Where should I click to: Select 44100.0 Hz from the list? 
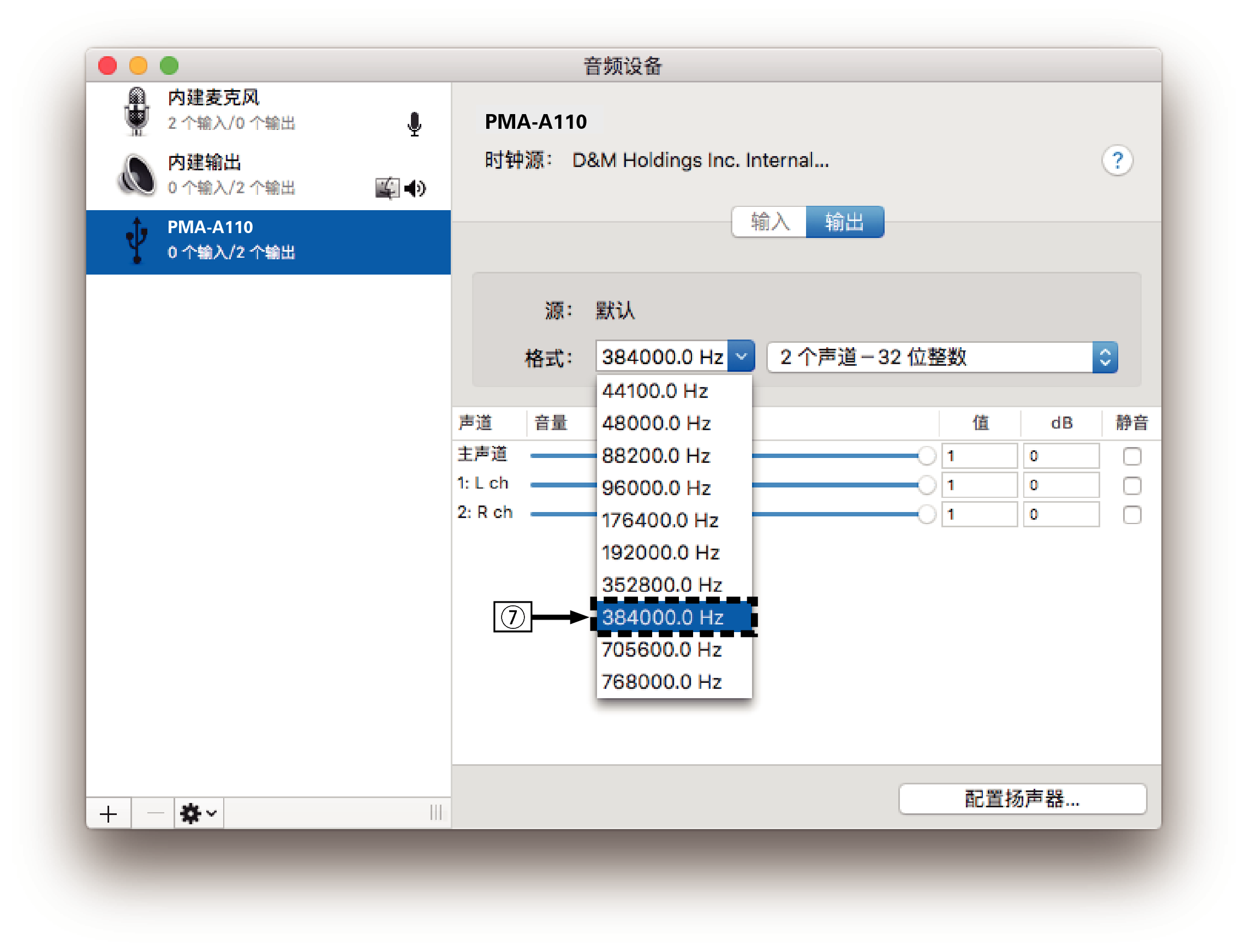654,390
